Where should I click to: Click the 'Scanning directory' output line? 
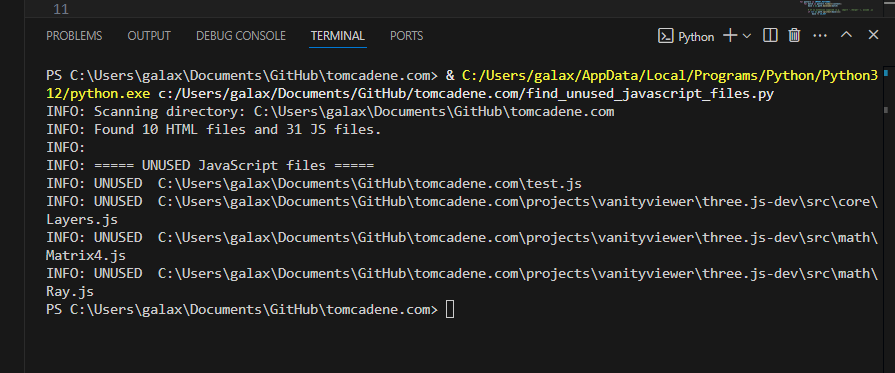click(x=330, y=112)
